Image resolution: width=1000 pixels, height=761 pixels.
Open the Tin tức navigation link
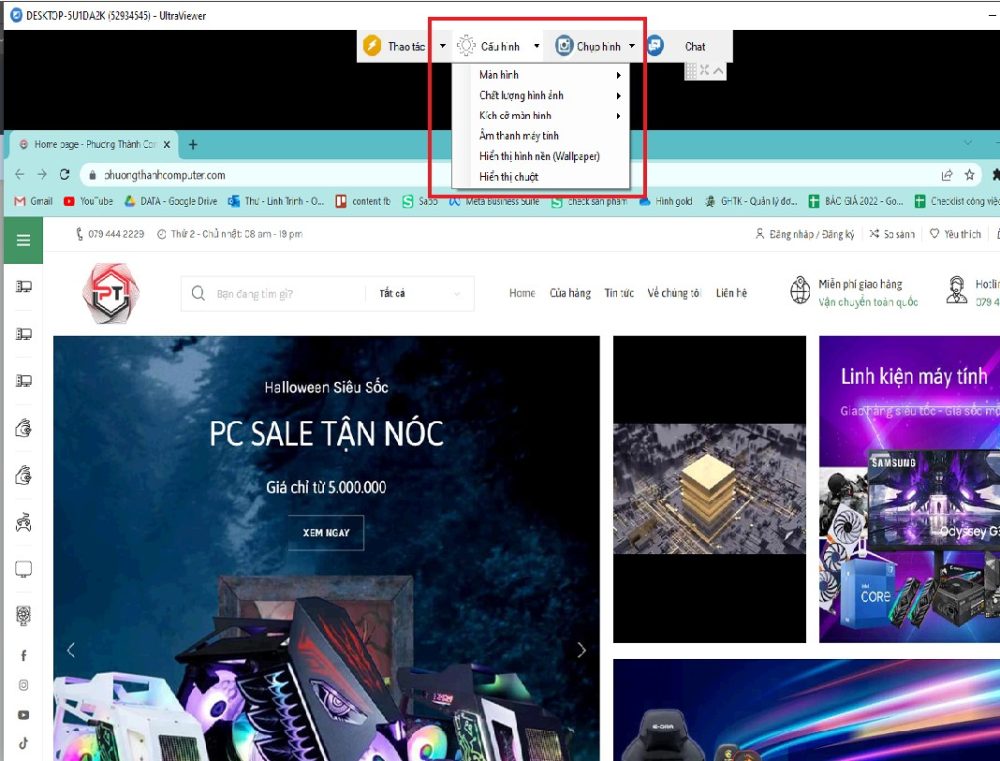point(619,293)
